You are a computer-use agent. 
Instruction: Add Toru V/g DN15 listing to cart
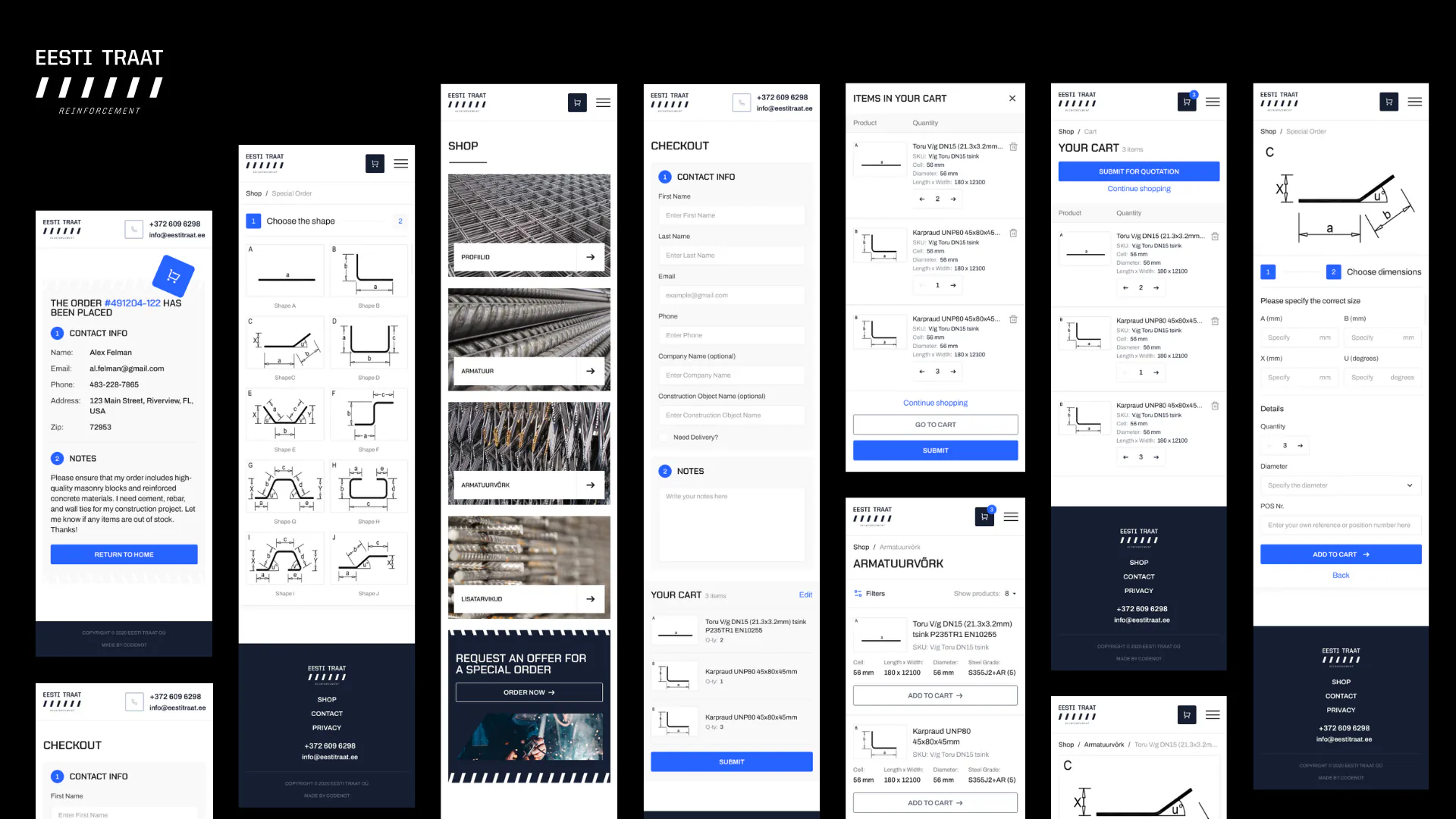point(936,695)
